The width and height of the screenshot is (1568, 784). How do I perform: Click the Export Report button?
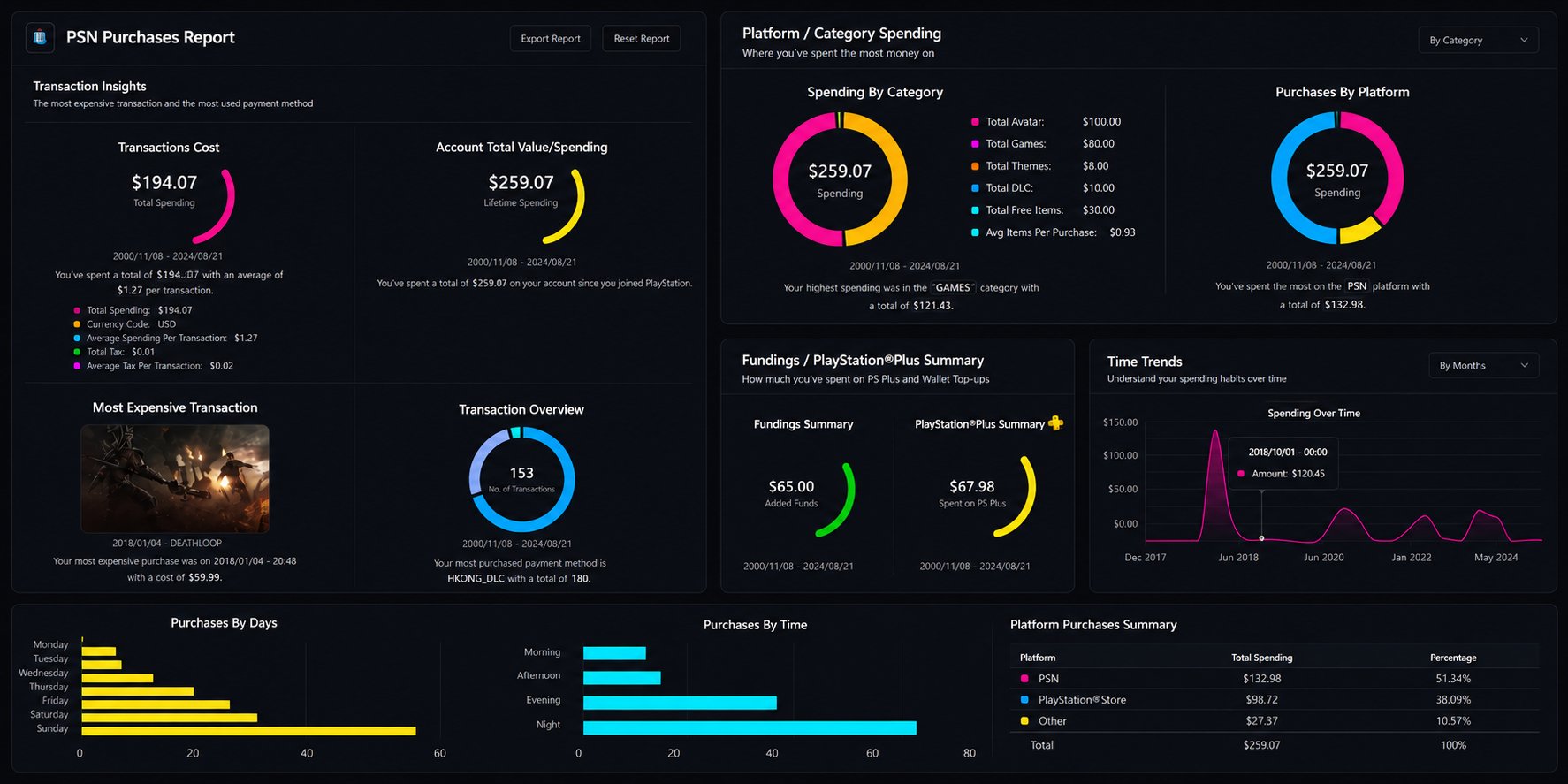click(x=551, y=38)
